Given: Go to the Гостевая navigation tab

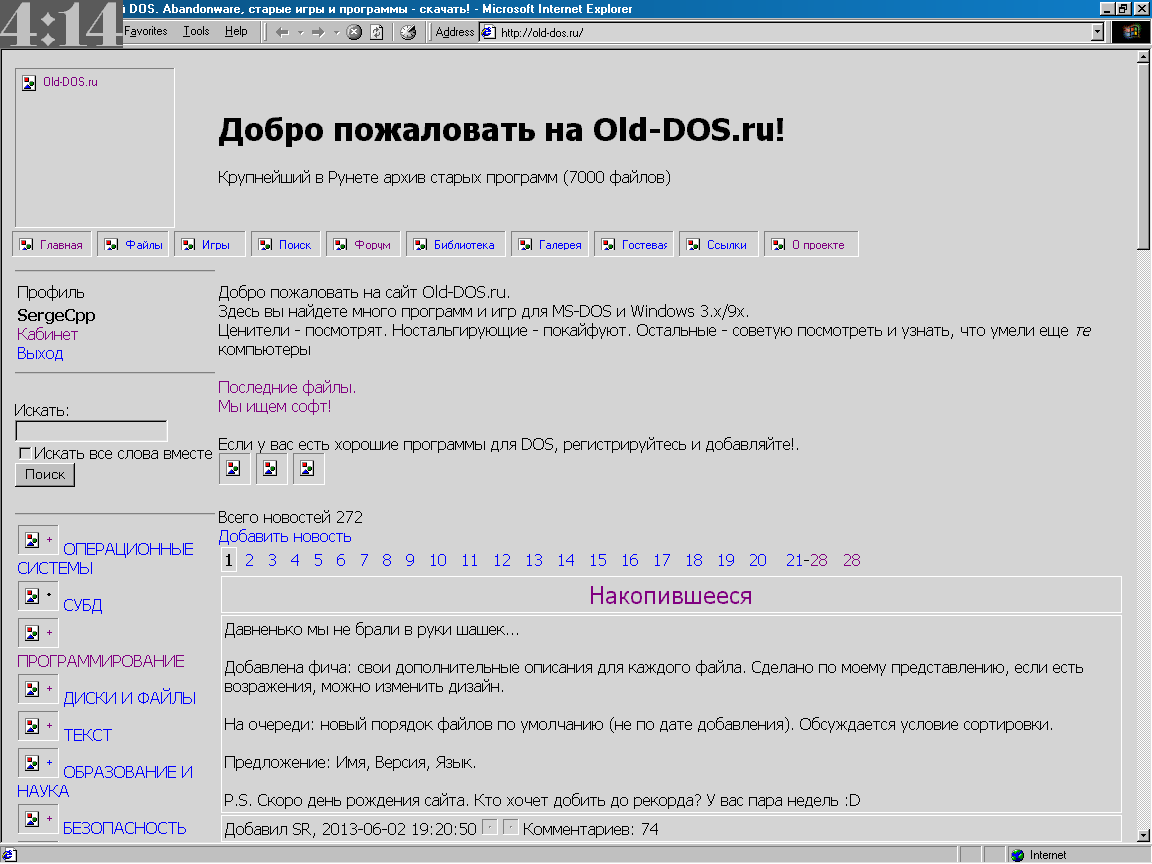Looking at the screenshot, I should pos(634,245).
